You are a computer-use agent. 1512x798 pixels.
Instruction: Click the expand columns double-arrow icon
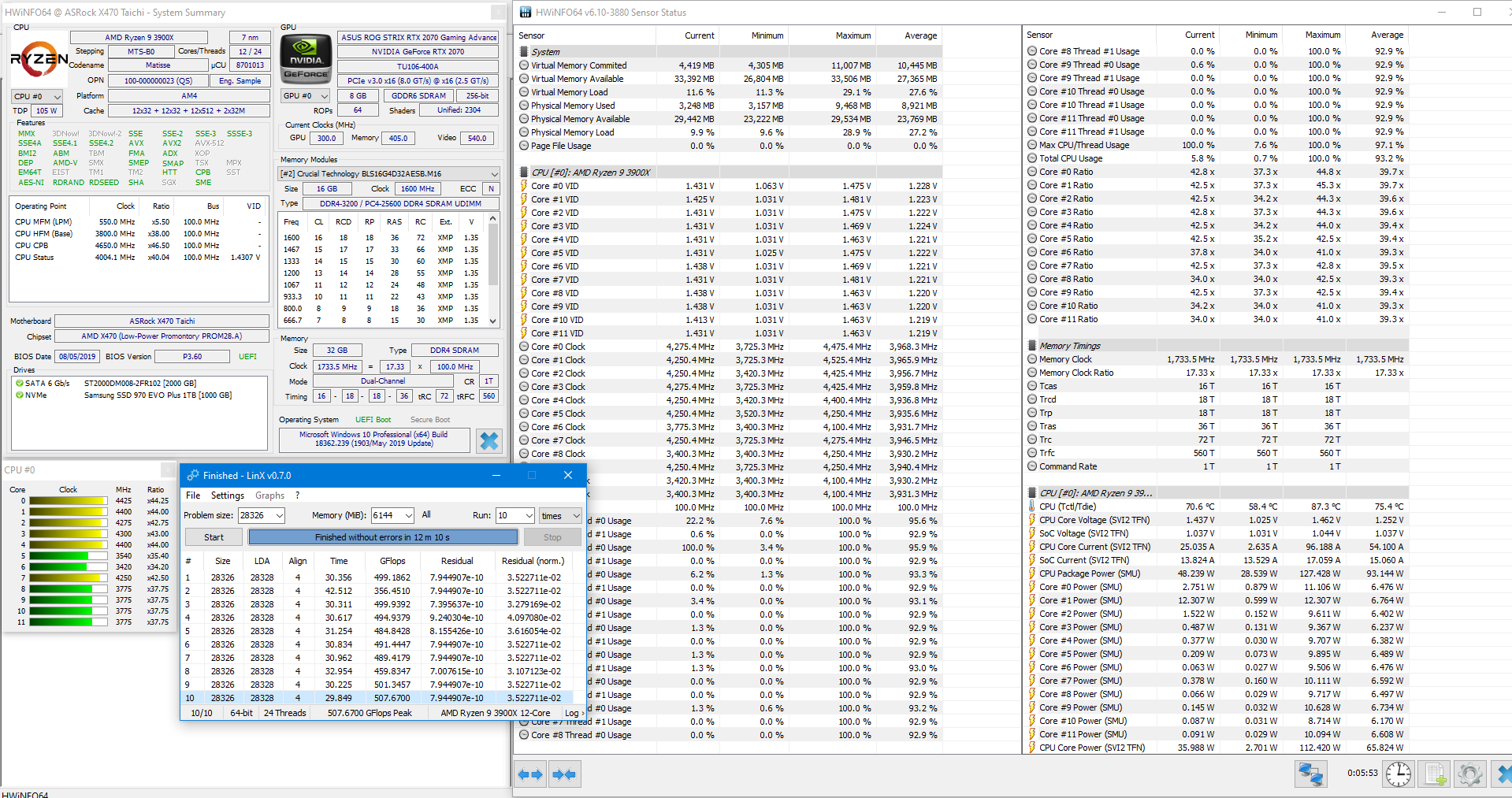click(530, 774)
